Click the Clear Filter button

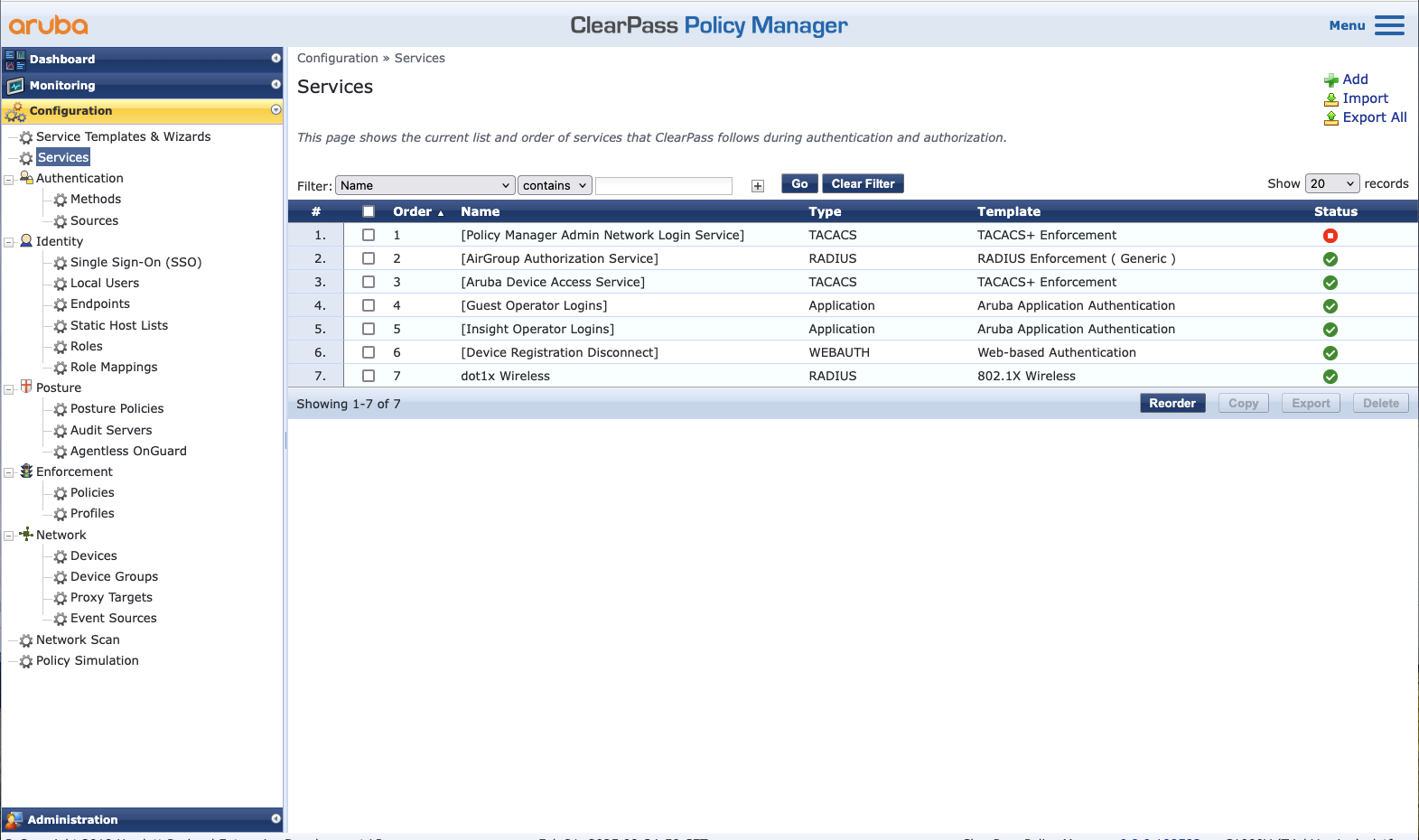point(864,183)
